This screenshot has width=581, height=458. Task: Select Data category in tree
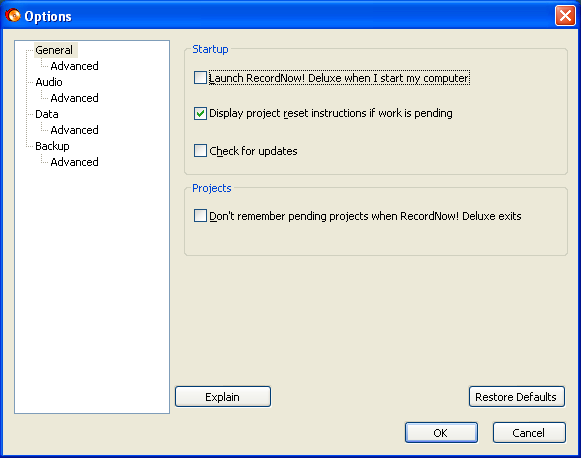[47, 114]
